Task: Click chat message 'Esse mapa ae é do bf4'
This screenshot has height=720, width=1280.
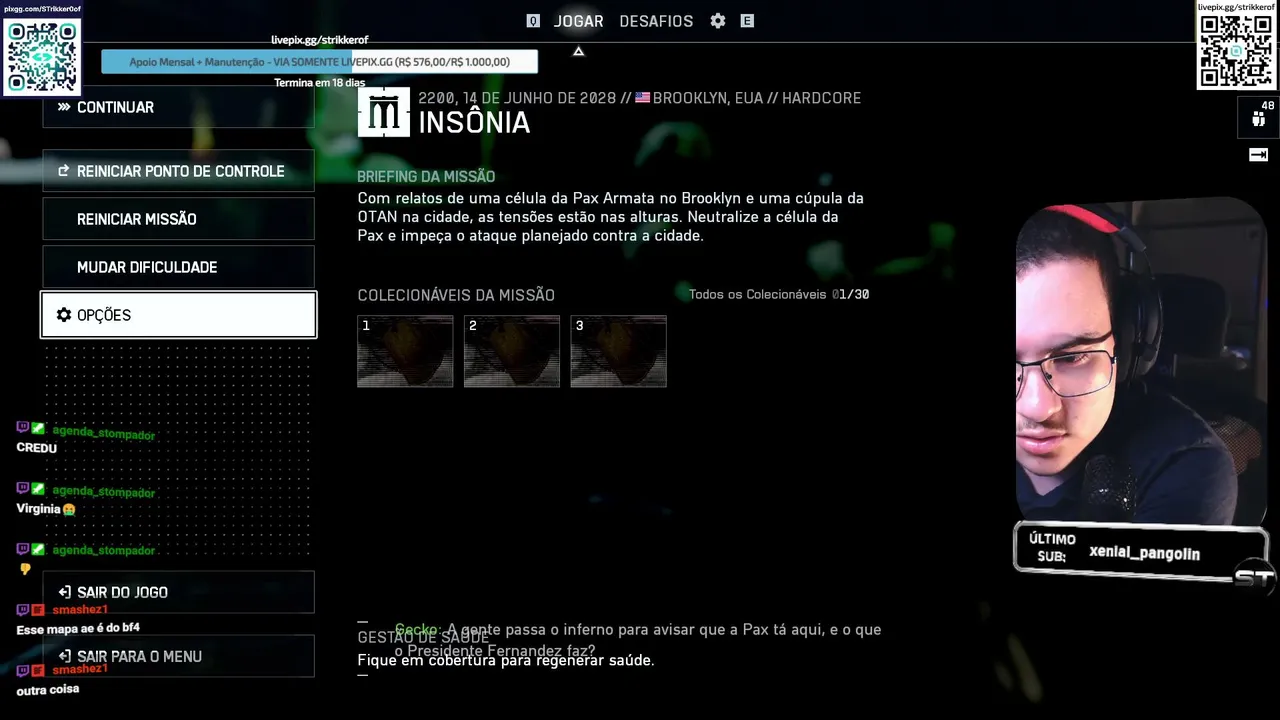Action: (78, 628)
